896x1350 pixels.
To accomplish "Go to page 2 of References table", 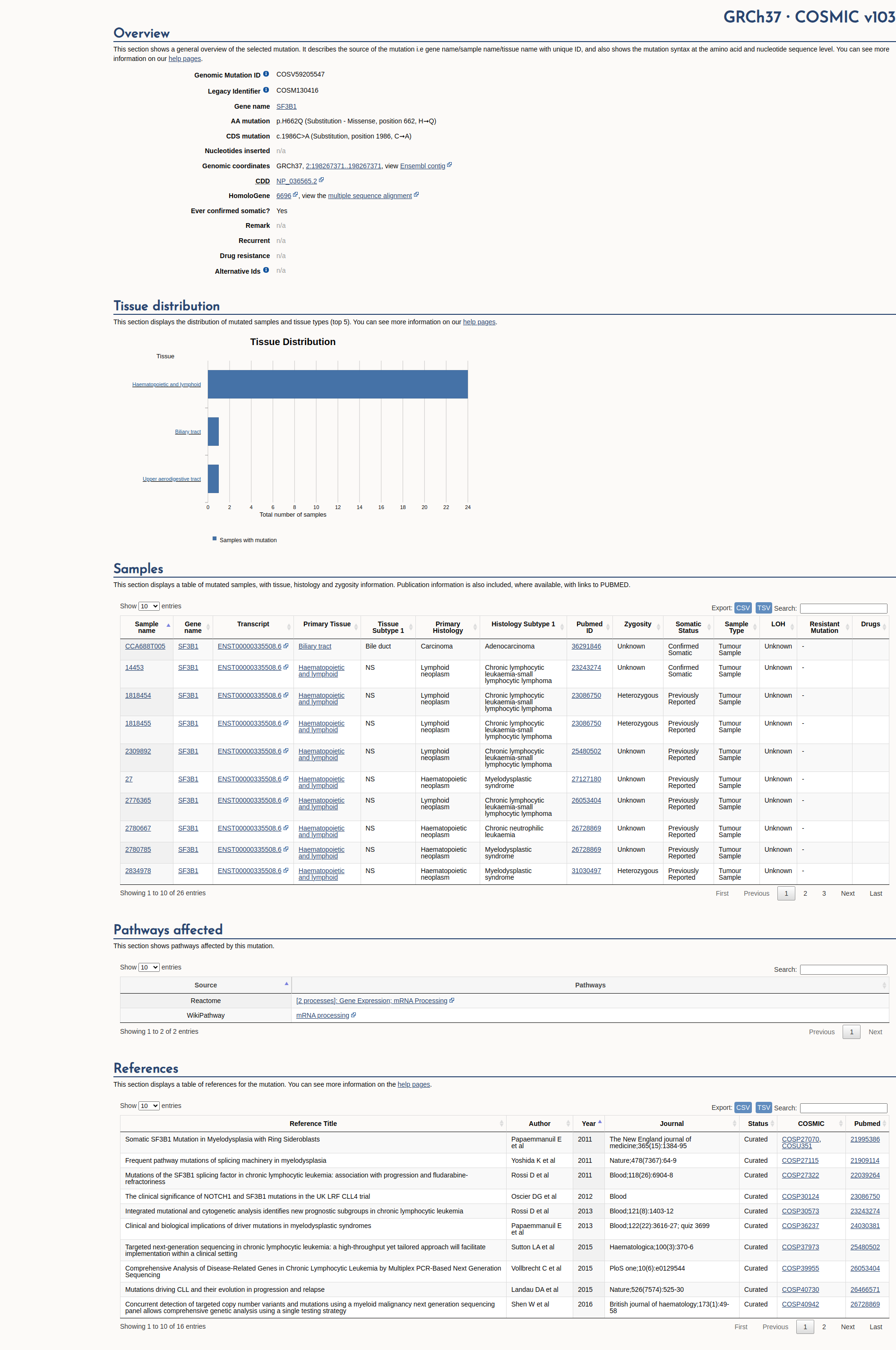I will coord(824,1327).
